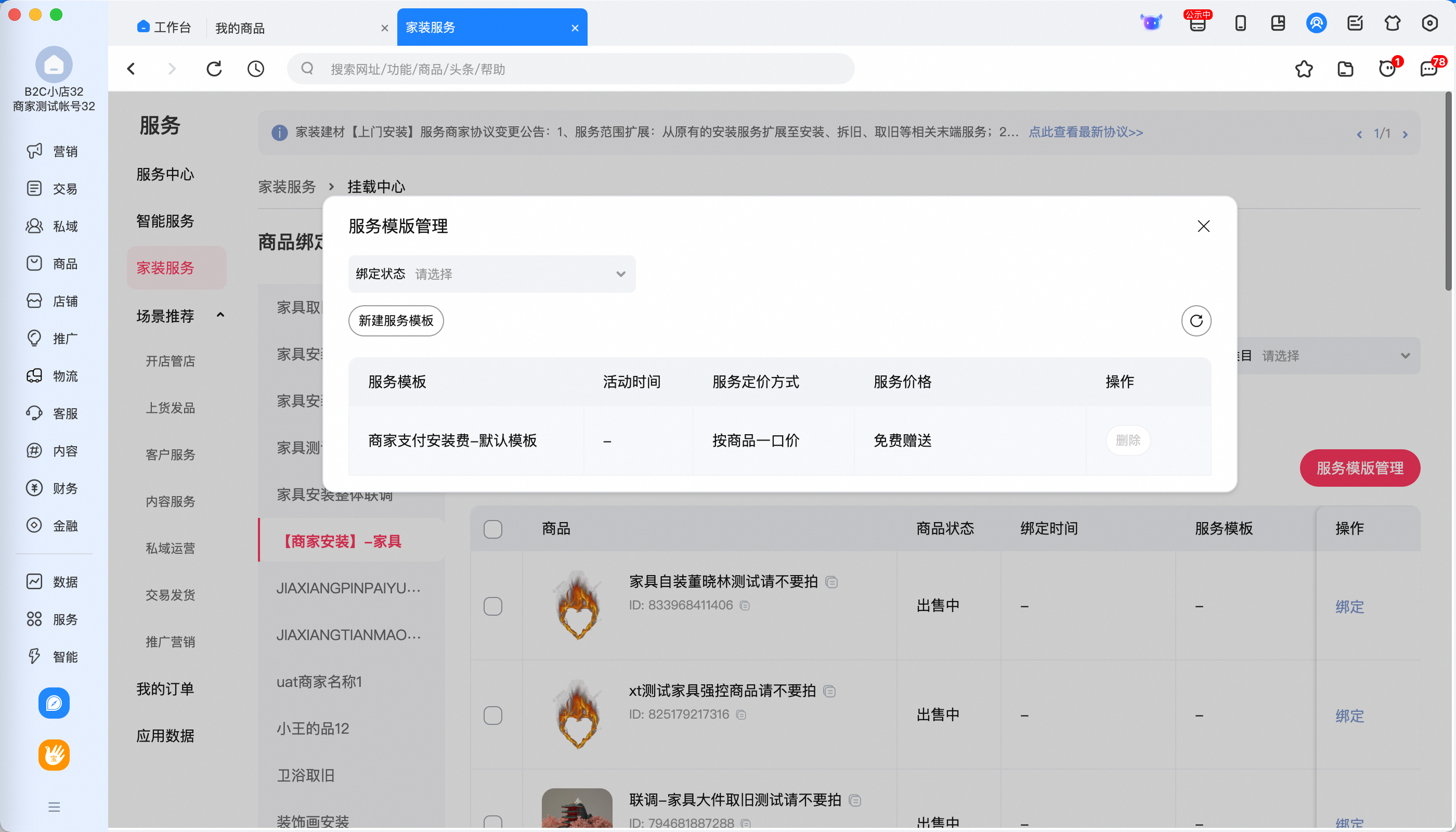Close the 服务模版管理 dialog
1456x832 pixels.
pos(1203,226)
